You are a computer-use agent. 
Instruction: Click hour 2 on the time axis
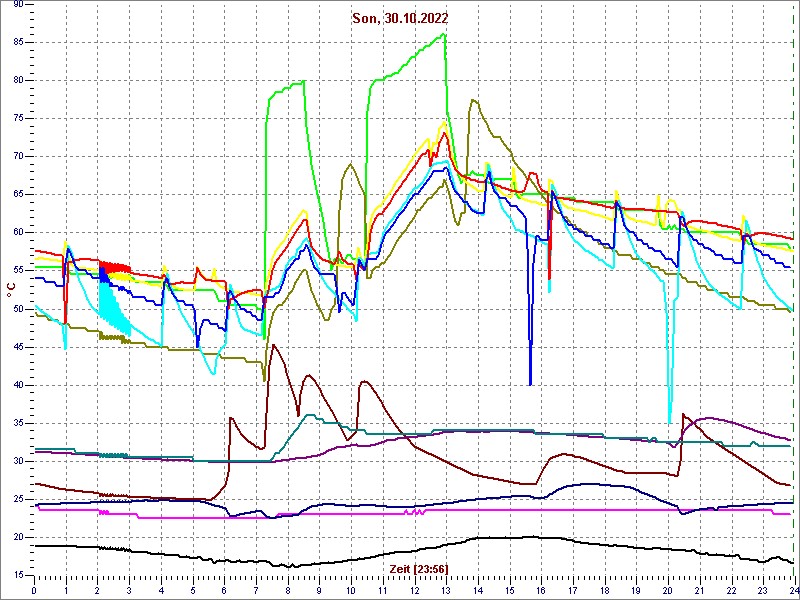pyautogui.click(x=97, y=590)
